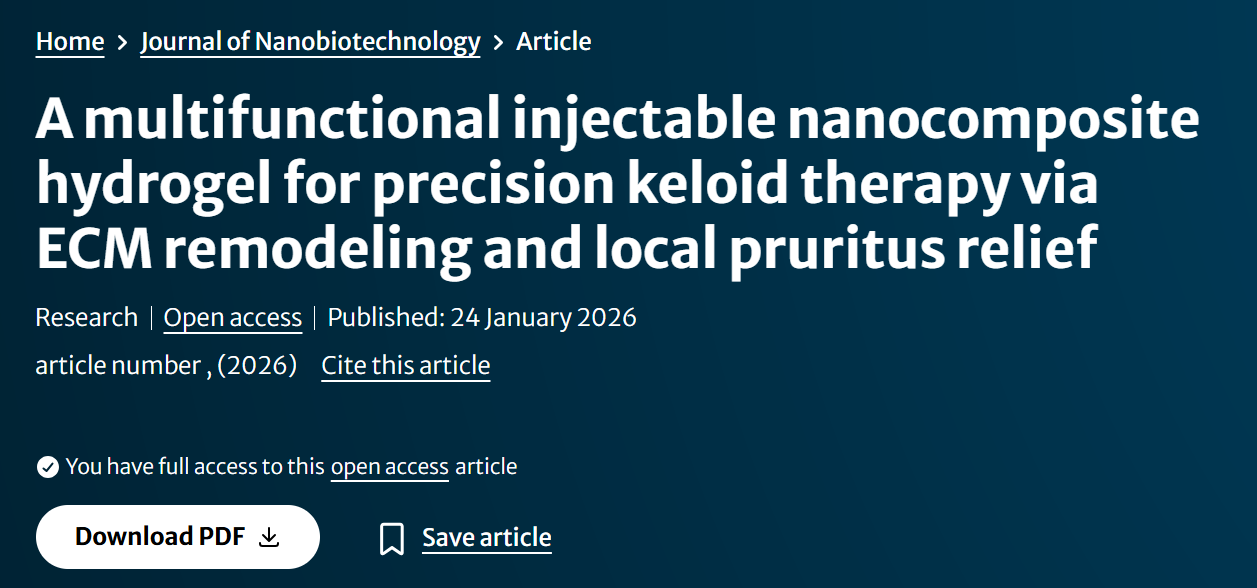Click the Open access link beside Research
This screenshot has height=588, width=1257.
point(232,318)
